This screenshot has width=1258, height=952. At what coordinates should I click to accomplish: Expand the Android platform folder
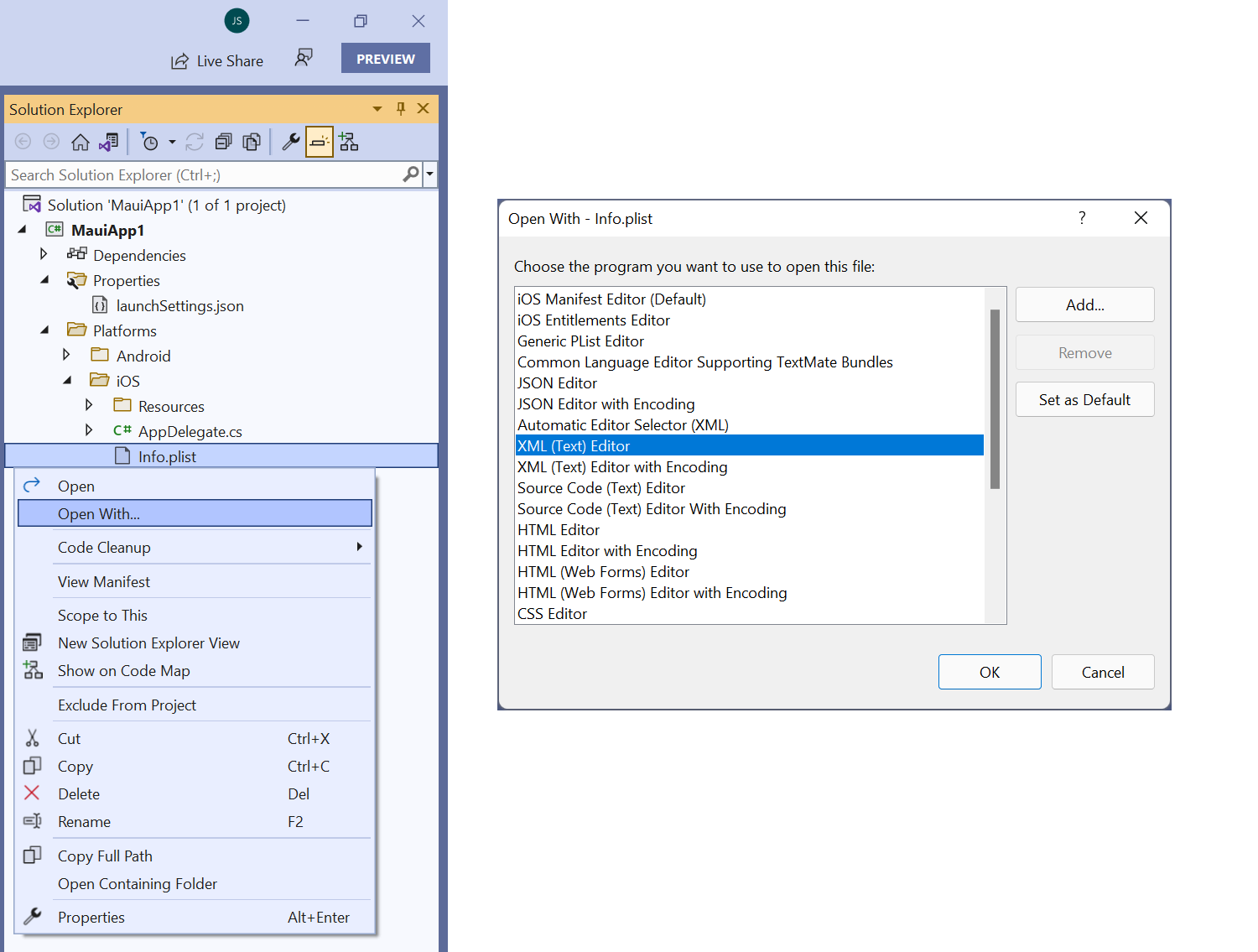66,355
